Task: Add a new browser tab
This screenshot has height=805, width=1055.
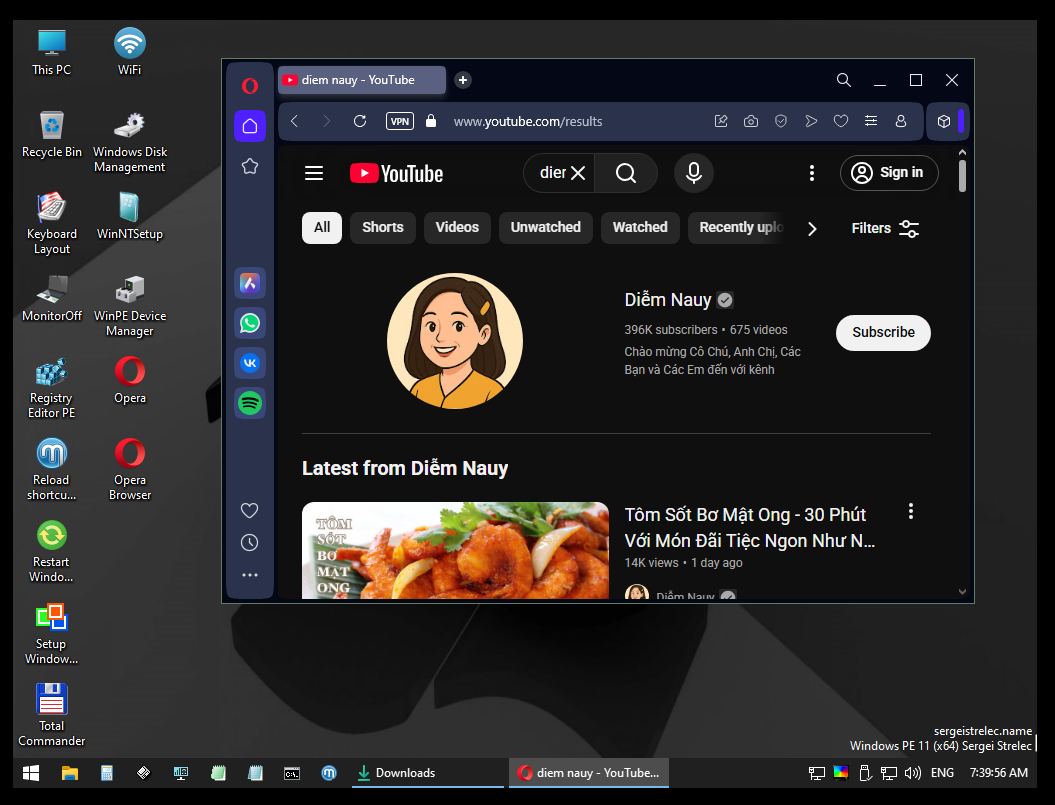Action: point(463,80)
